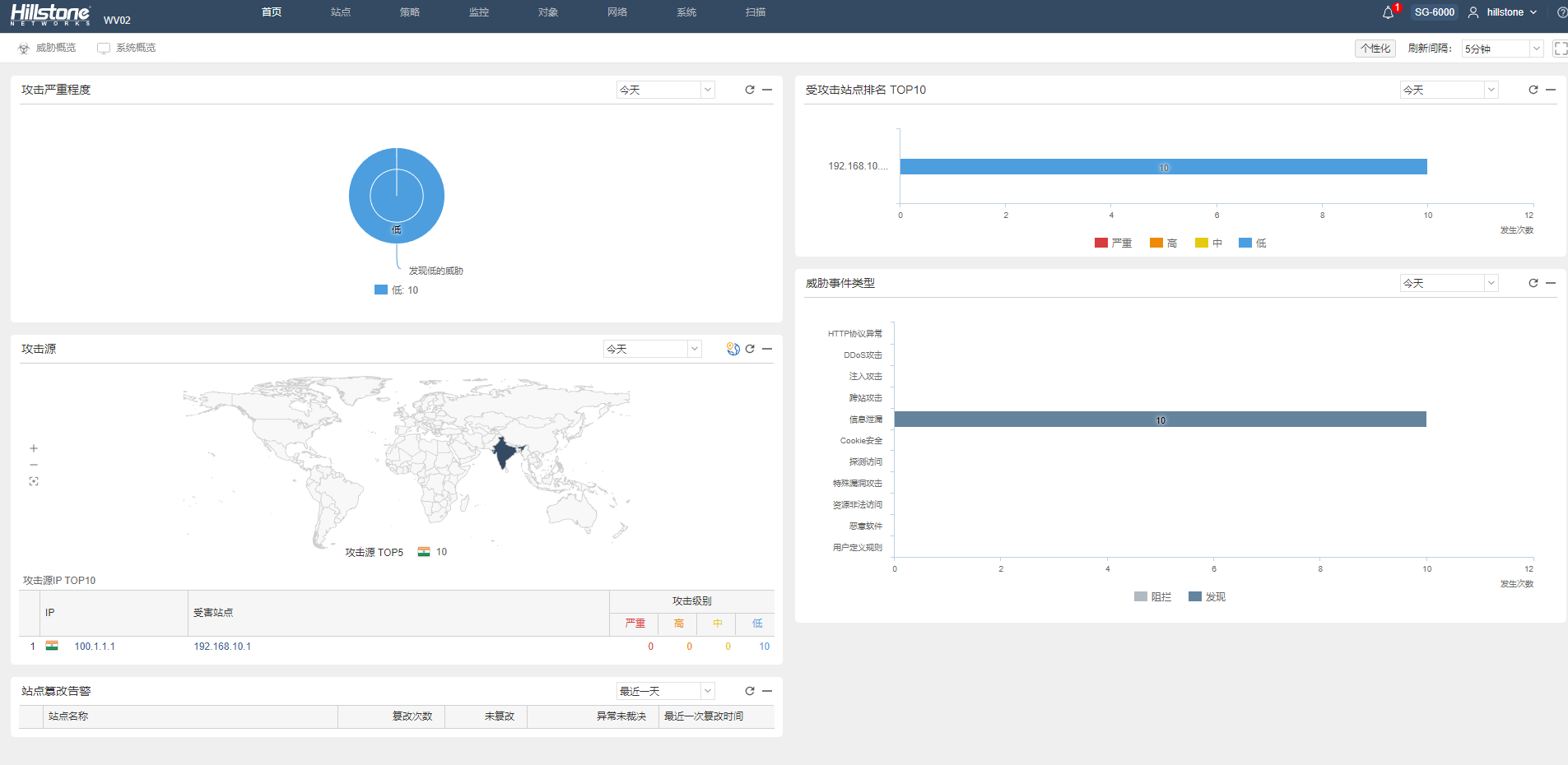The height and width of the screenshot is (765, 1568).
Task: Zoom out on the attack source map
Action: 34,465
